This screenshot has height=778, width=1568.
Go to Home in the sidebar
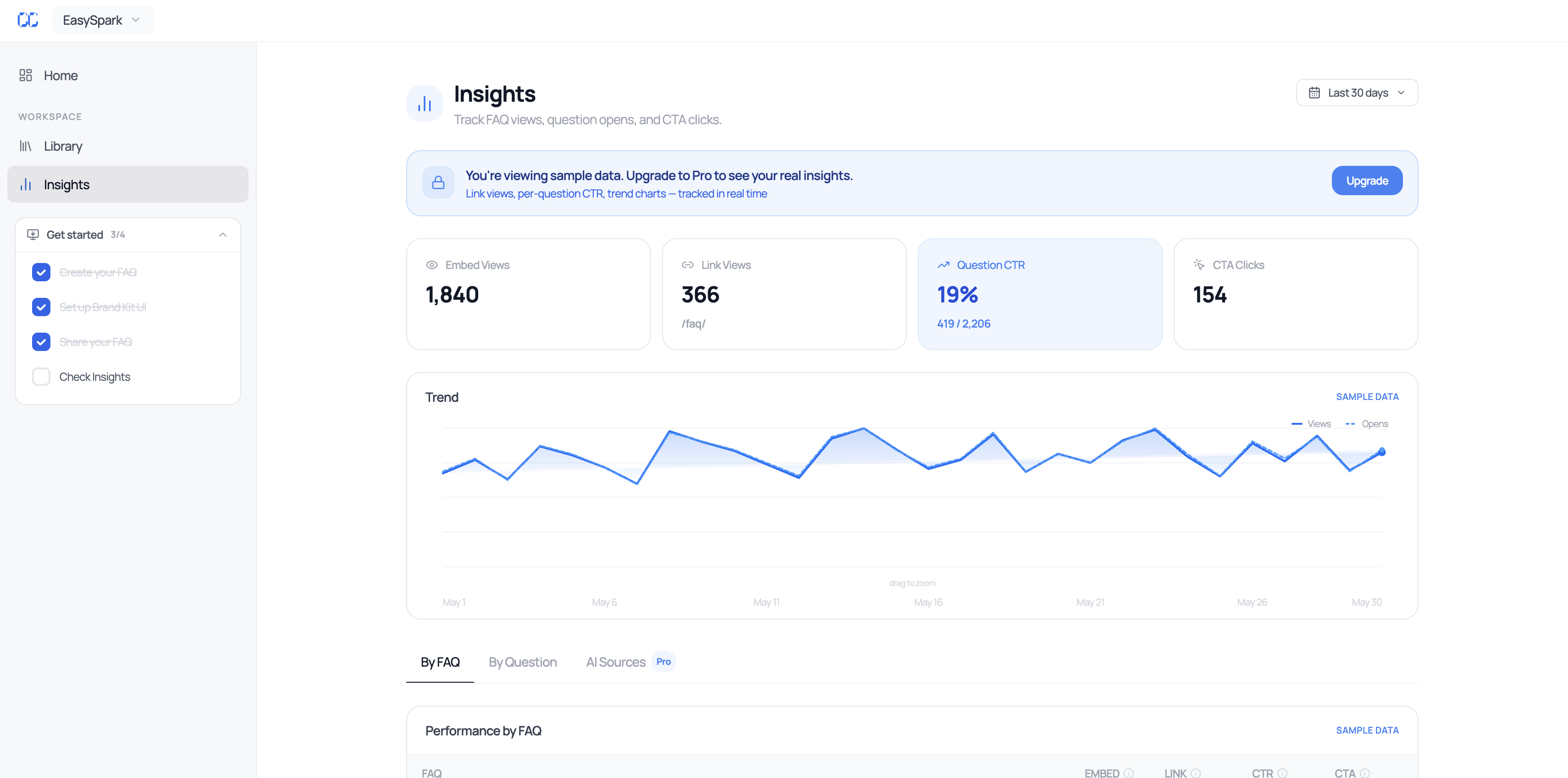(x=128, y=76)
